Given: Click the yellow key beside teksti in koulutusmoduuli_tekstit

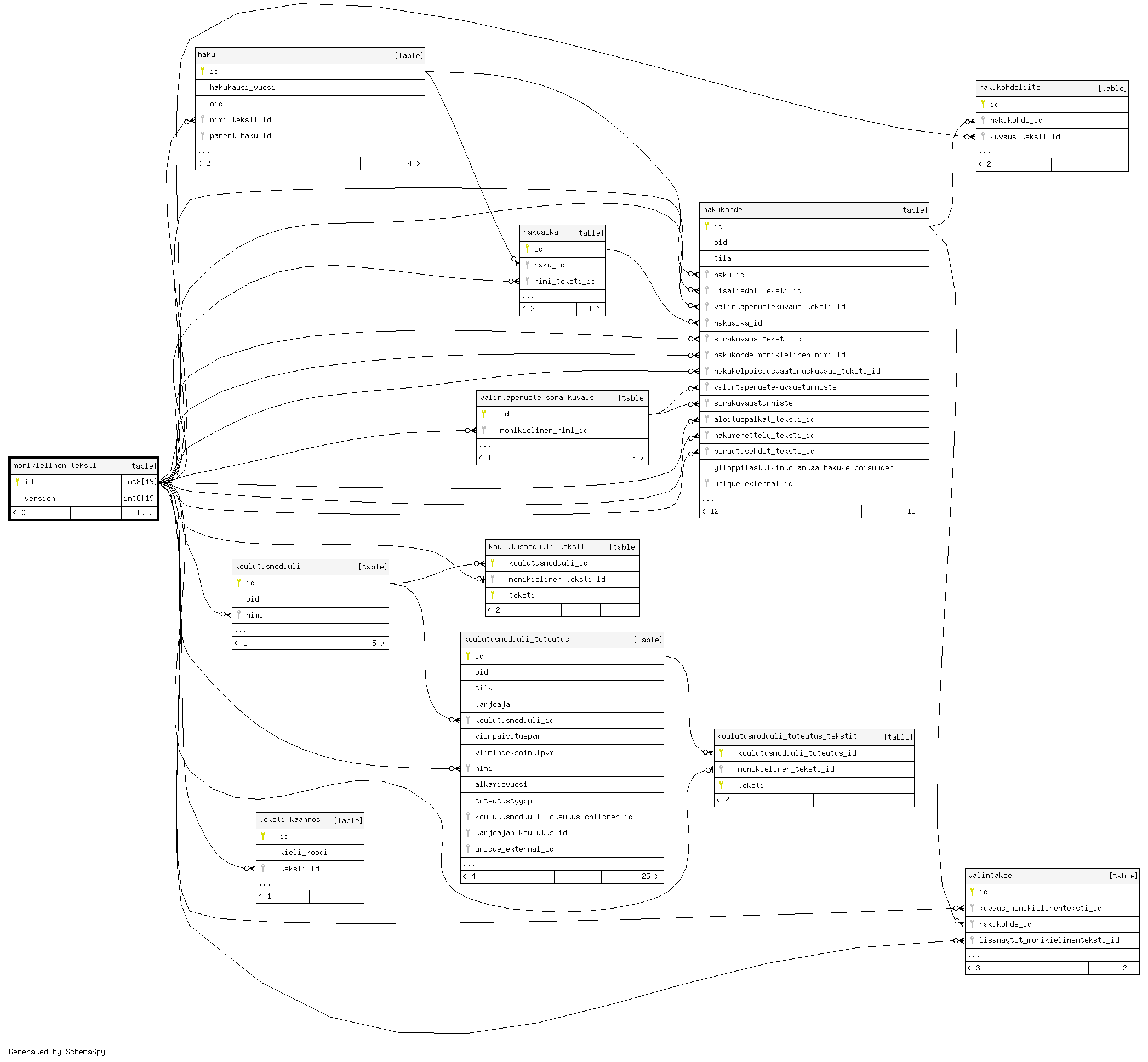Looking at the screenshot, I should point(493,595).
